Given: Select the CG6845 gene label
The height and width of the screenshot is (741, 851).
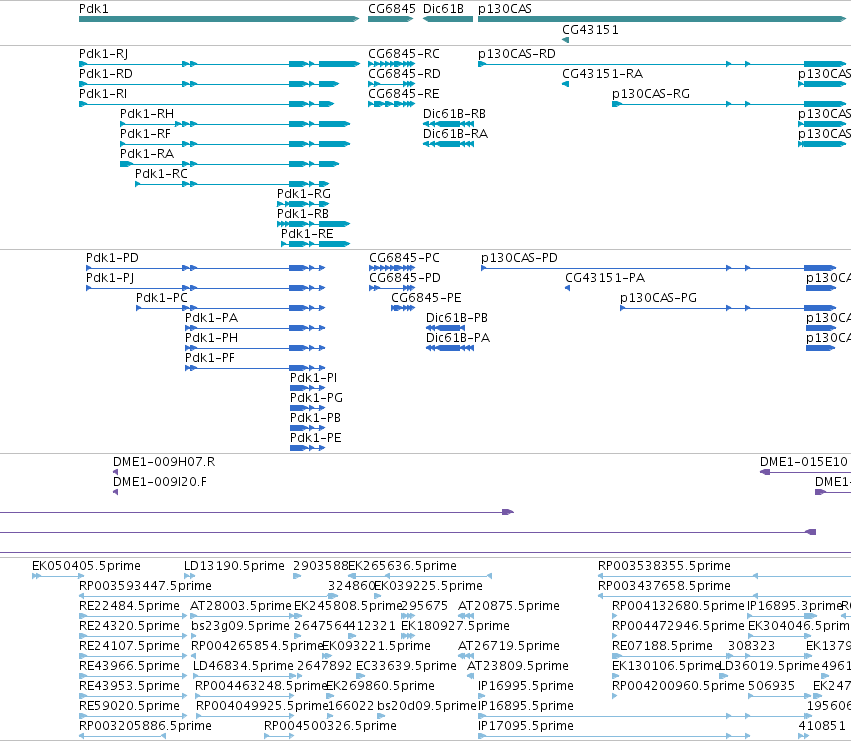Looking at the screenshot, I should [x=392, y=9].
